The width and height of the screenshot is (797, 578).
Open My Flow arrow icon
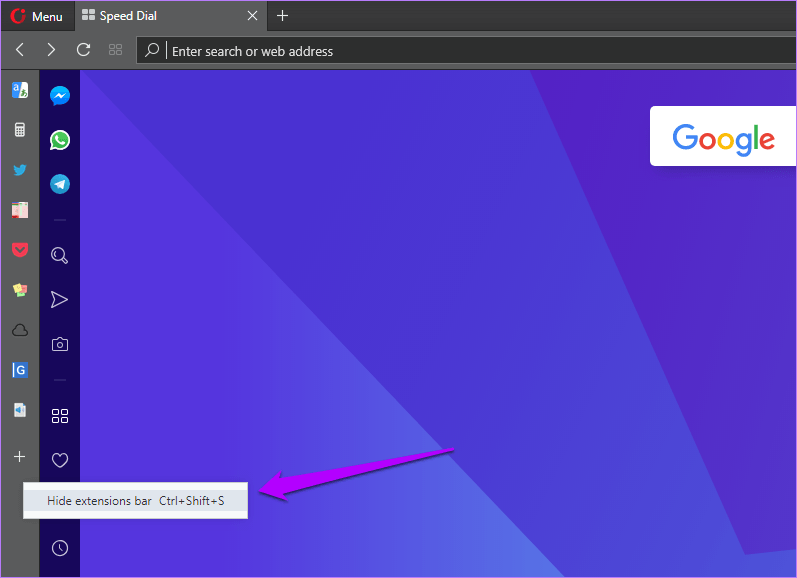(59, 299)
